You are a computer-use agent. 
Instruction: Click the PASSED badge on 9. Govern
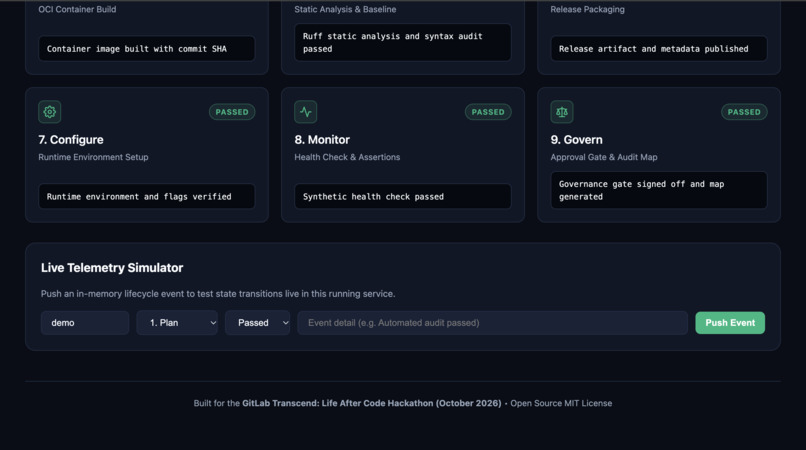(744, 112)
